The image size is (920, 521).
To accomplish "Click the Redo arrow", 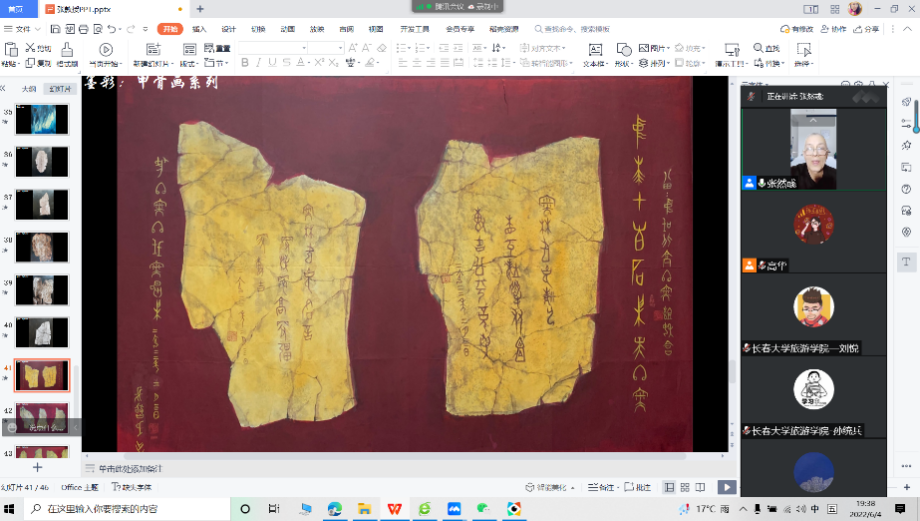I will [131, 29].
